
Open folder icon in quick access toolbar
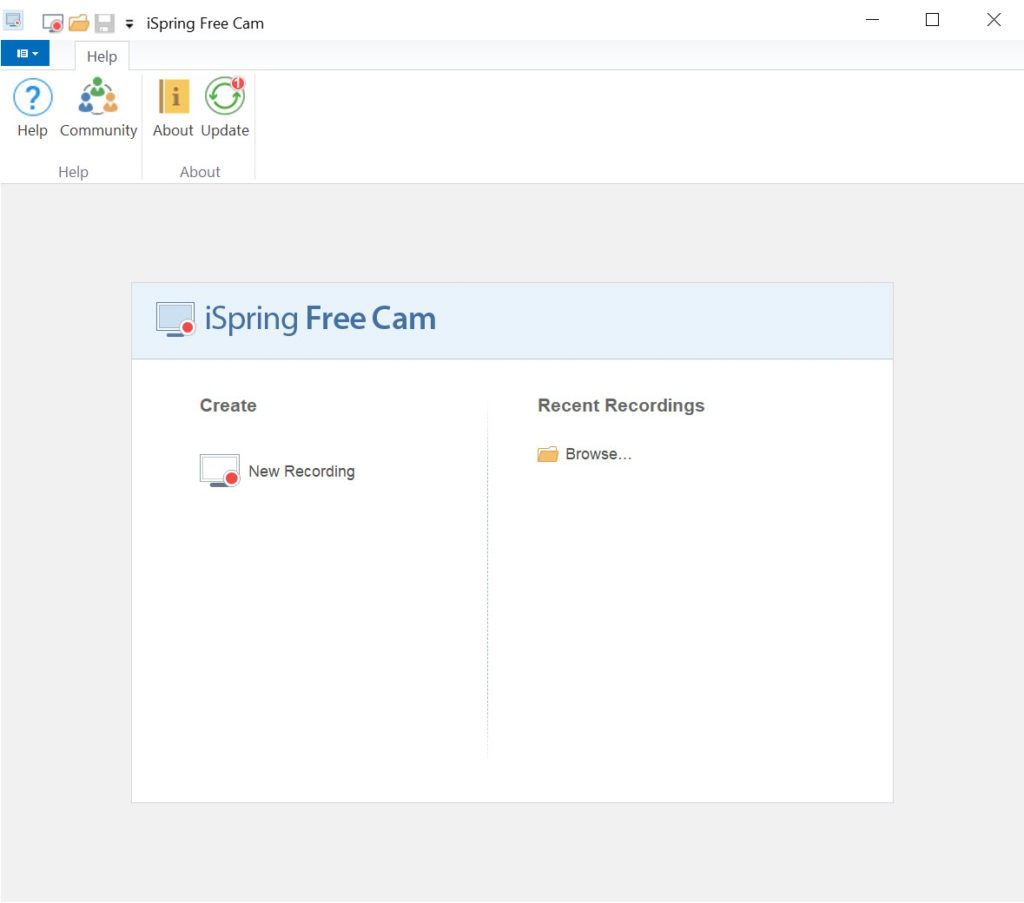pos(79,24)
